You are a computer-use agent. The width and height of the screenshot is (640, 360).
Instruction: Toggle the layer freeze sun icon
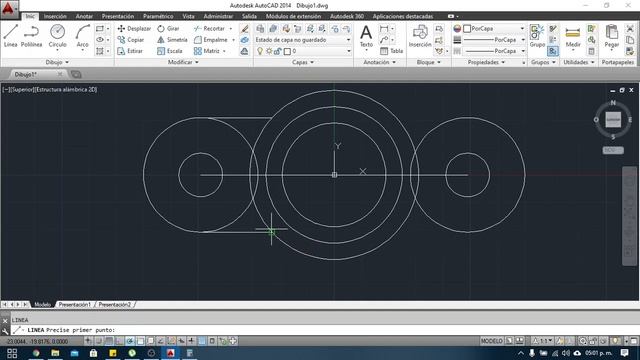[269, 51]
